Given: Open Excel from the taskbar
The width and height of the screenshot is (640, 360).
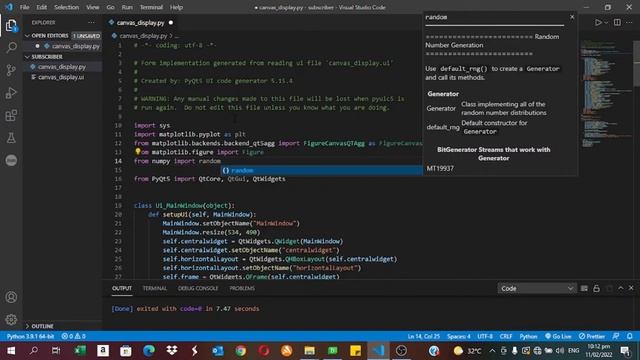Looking at the screenshot, I should pyautogui.click(x=80, y=351).
